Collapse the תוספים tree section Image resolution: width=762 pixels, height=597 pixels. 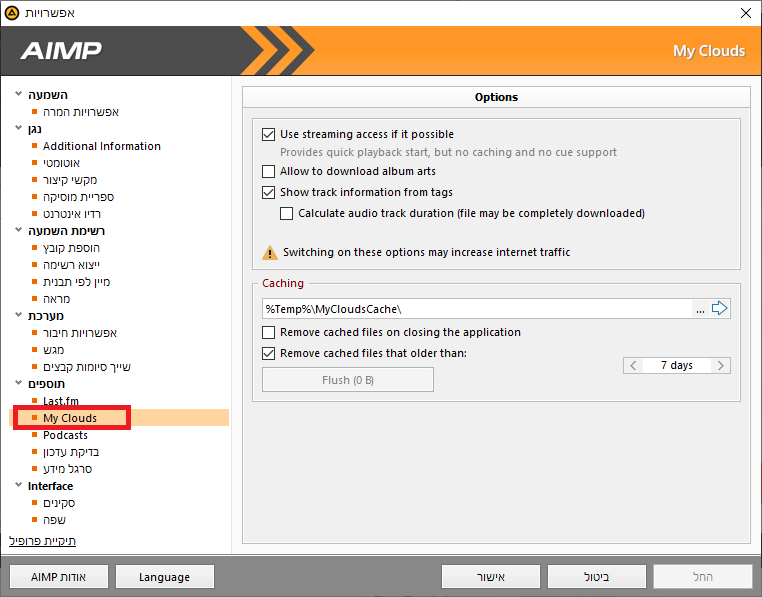(x=18, y=383)
